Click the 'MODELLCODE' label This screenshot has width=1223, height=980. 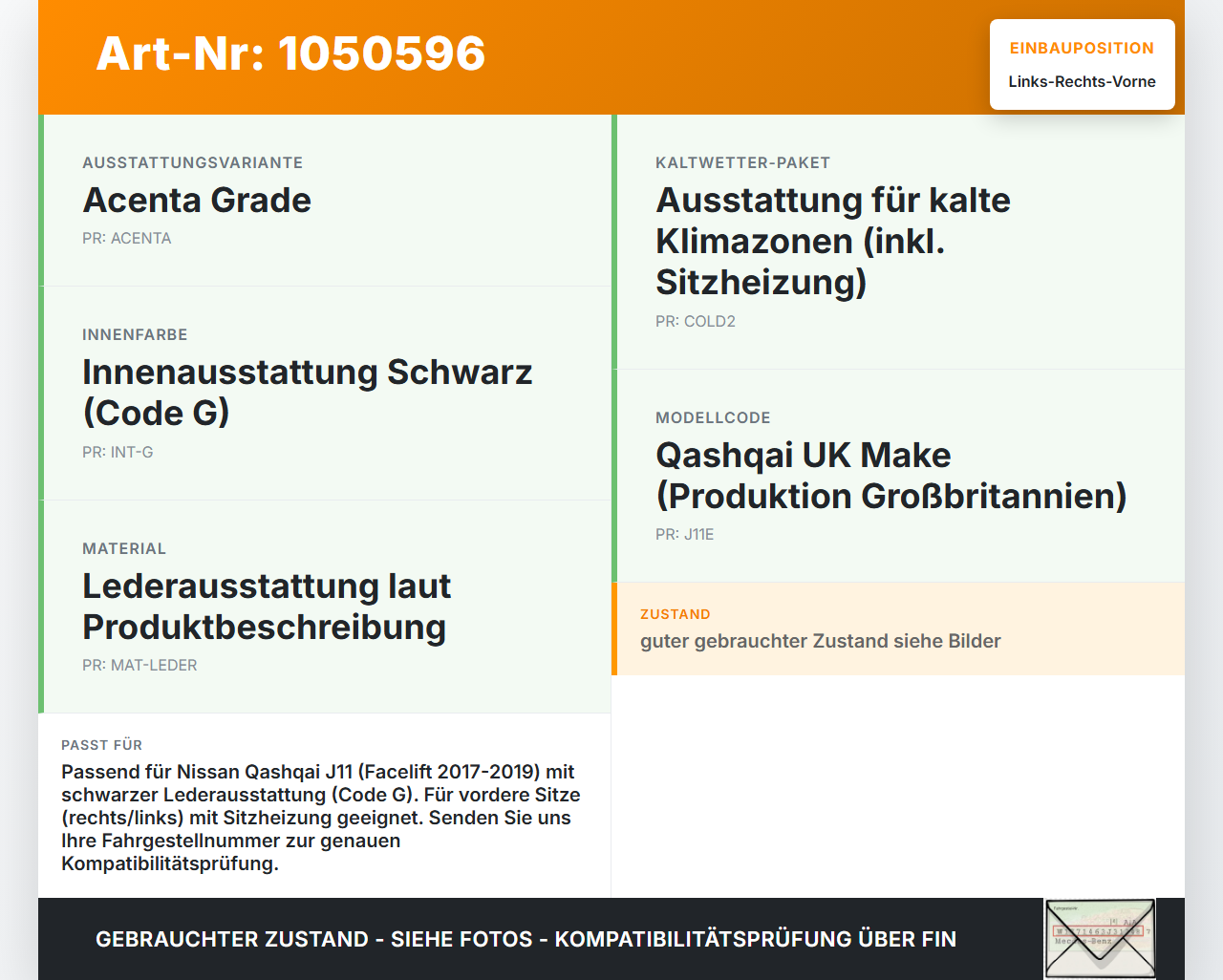coord(713,418)
